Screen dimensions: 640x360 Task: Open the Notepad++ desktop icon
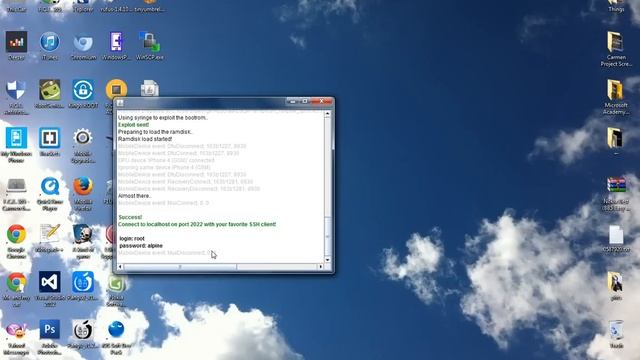point(50,234)
